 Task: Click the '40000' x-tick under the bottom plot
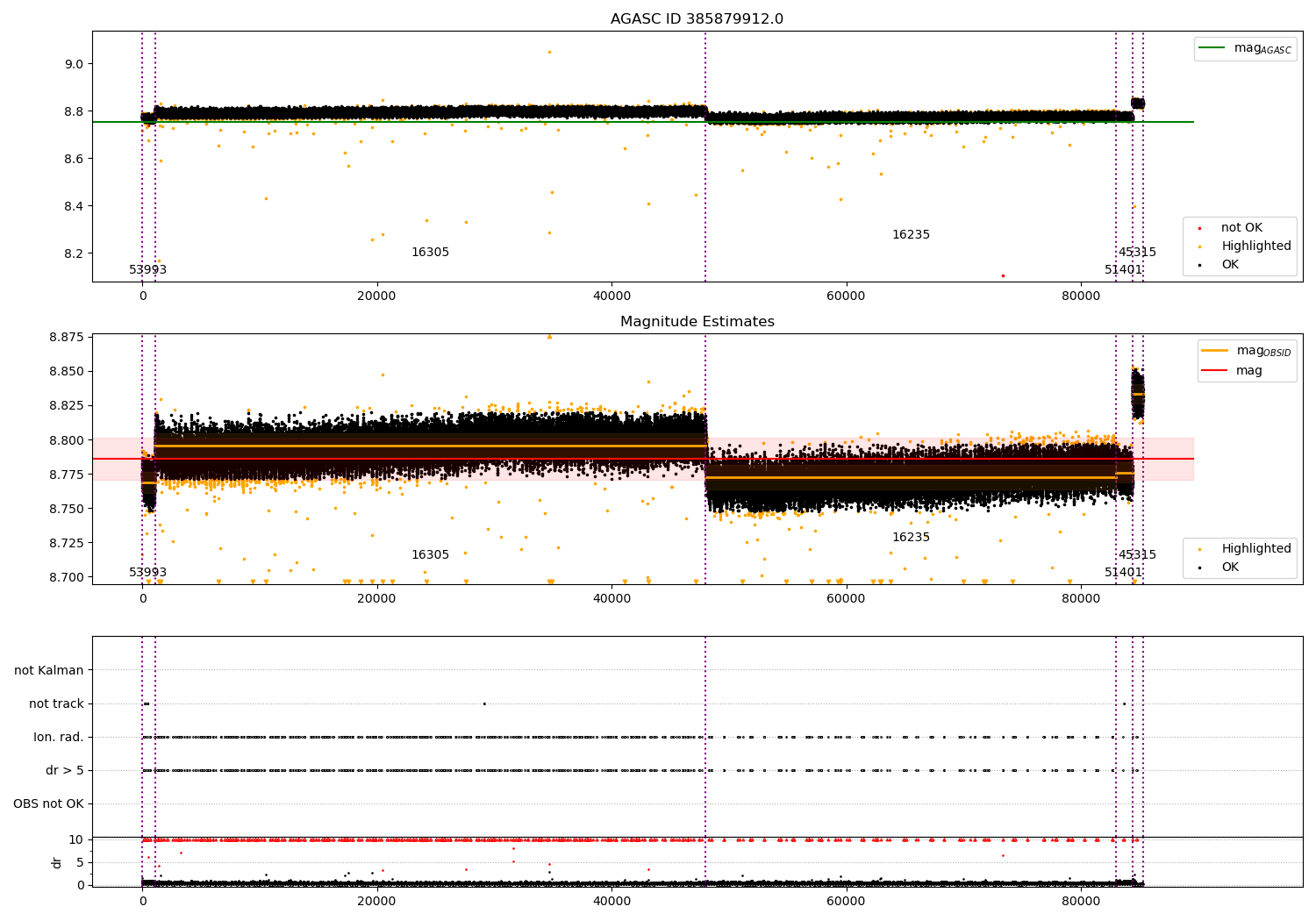(x=612, y=902)
